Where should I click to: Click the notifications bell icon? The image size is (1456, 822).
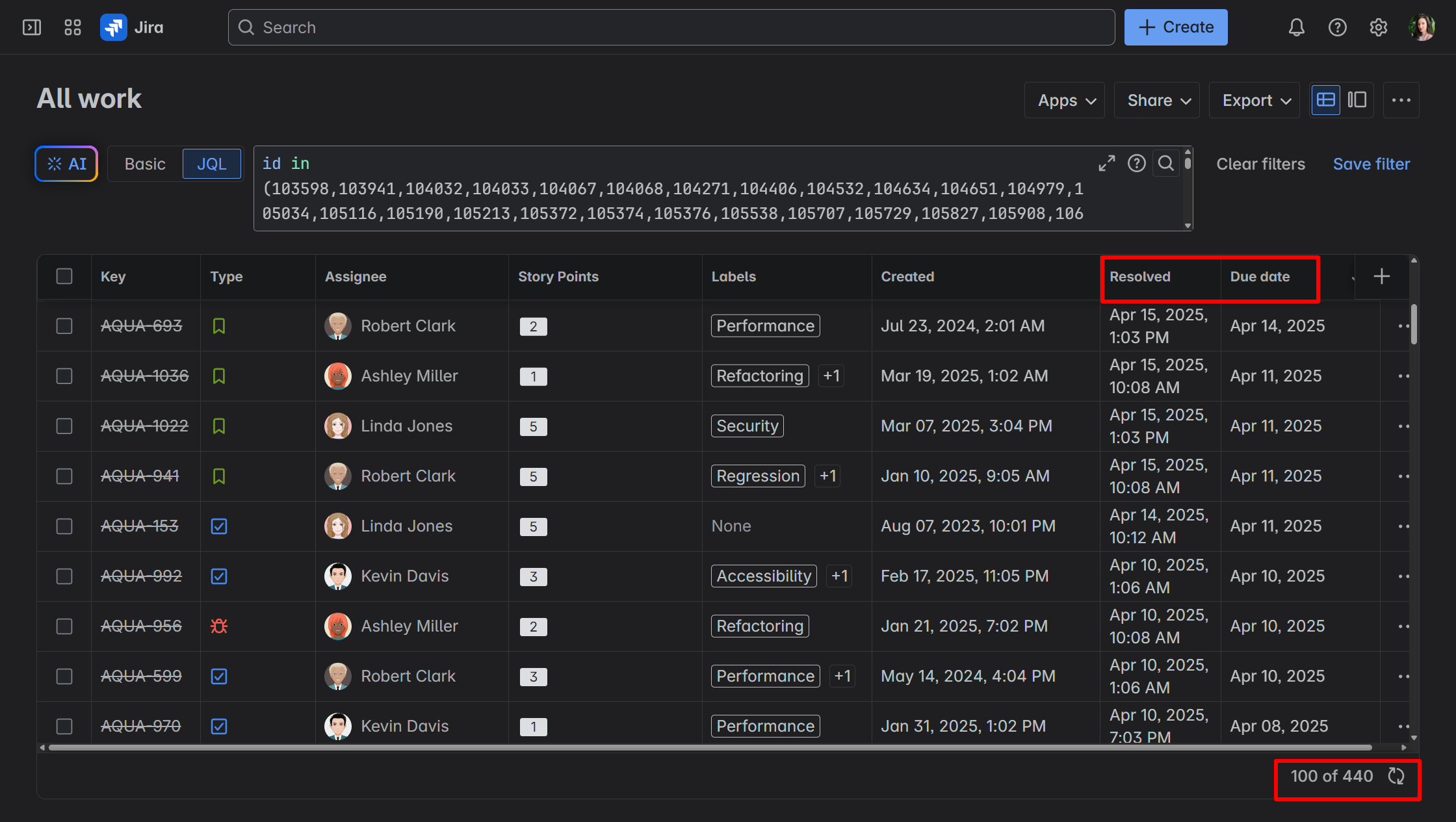1296,27
